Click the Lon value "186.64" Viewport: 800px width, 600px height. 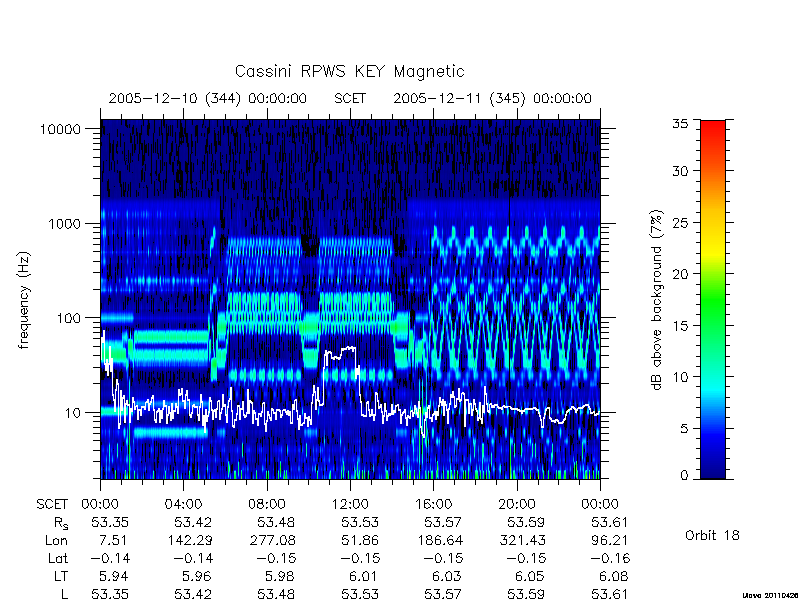[x=443, y=541]
